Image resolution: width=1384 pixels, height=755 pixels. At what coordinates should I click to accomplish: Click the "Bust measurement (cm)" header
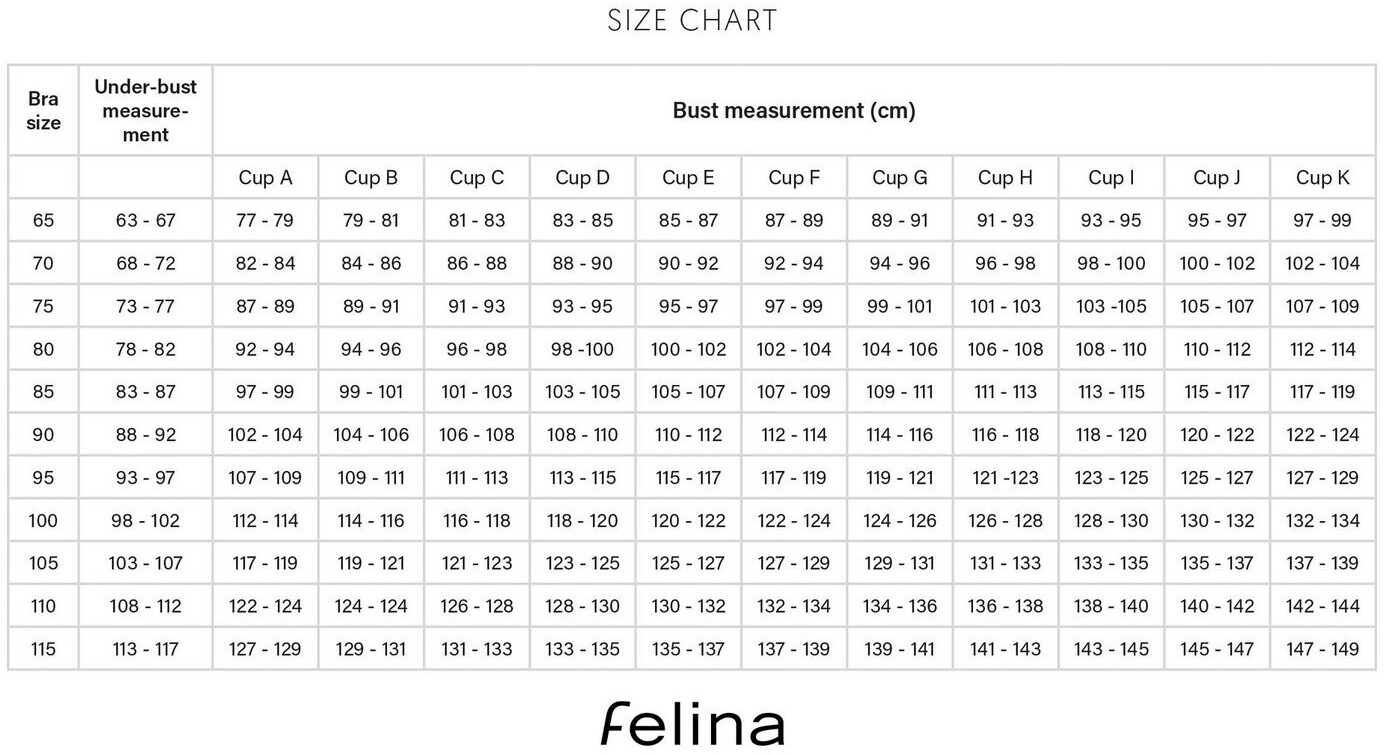tap(794, 111)
